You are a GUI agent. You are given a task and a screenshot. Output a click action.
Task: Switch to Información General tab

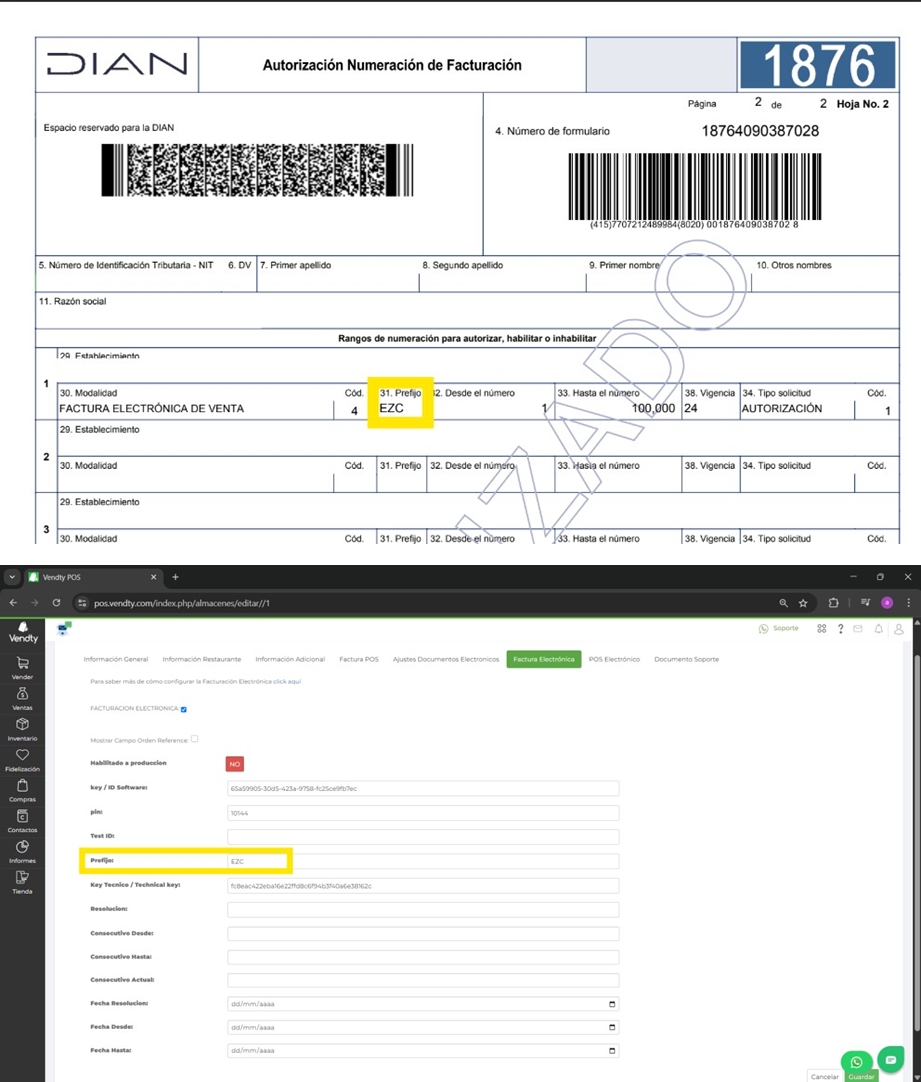pyautogui.click(x=116, y=659)
